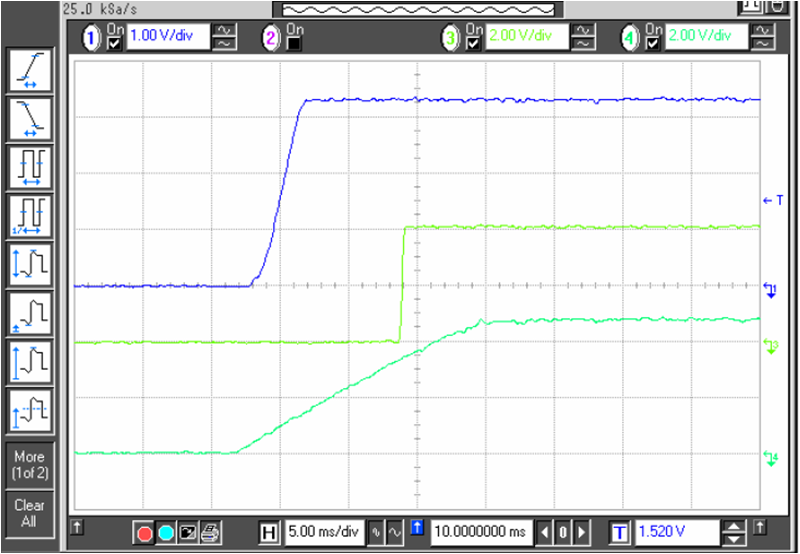The image size is (800, 554).
Task: Decrease trigger level with down stepper arrow
Action: click(734, 539)
